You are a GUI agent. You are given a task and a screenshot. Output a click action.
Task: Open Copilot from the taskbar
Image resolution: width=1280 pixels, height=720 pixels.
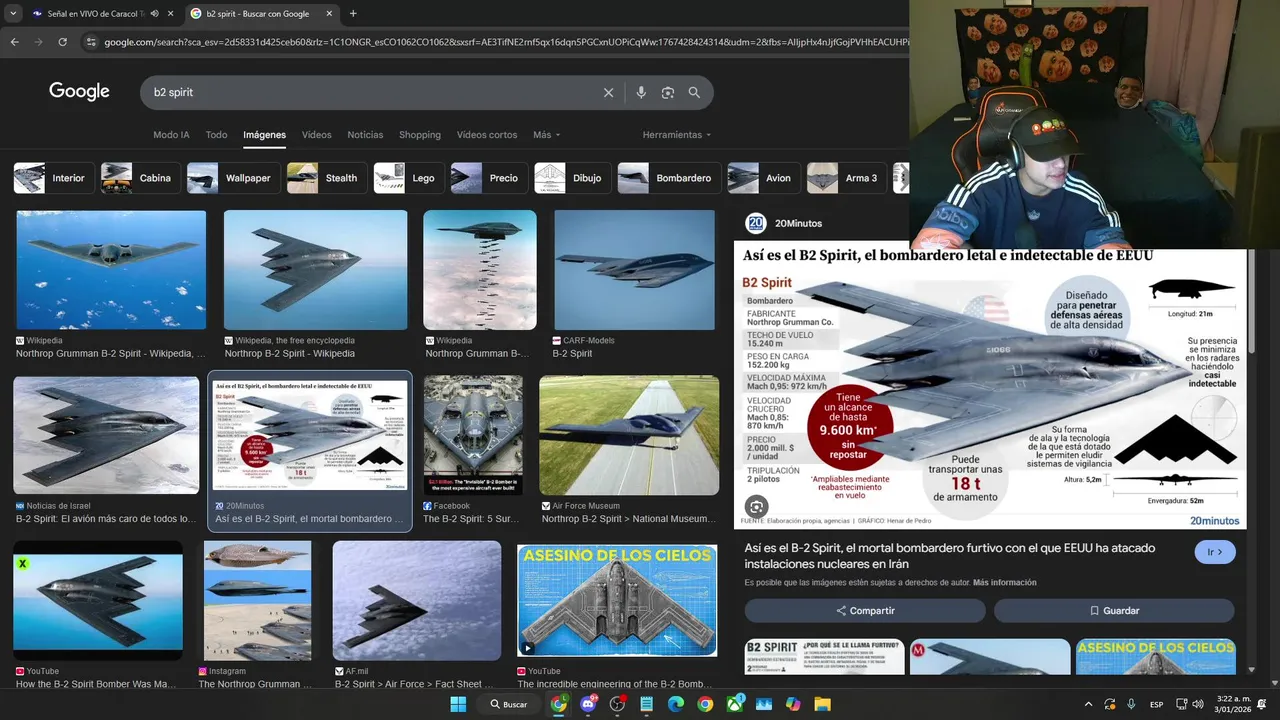(x=793, y=704)
